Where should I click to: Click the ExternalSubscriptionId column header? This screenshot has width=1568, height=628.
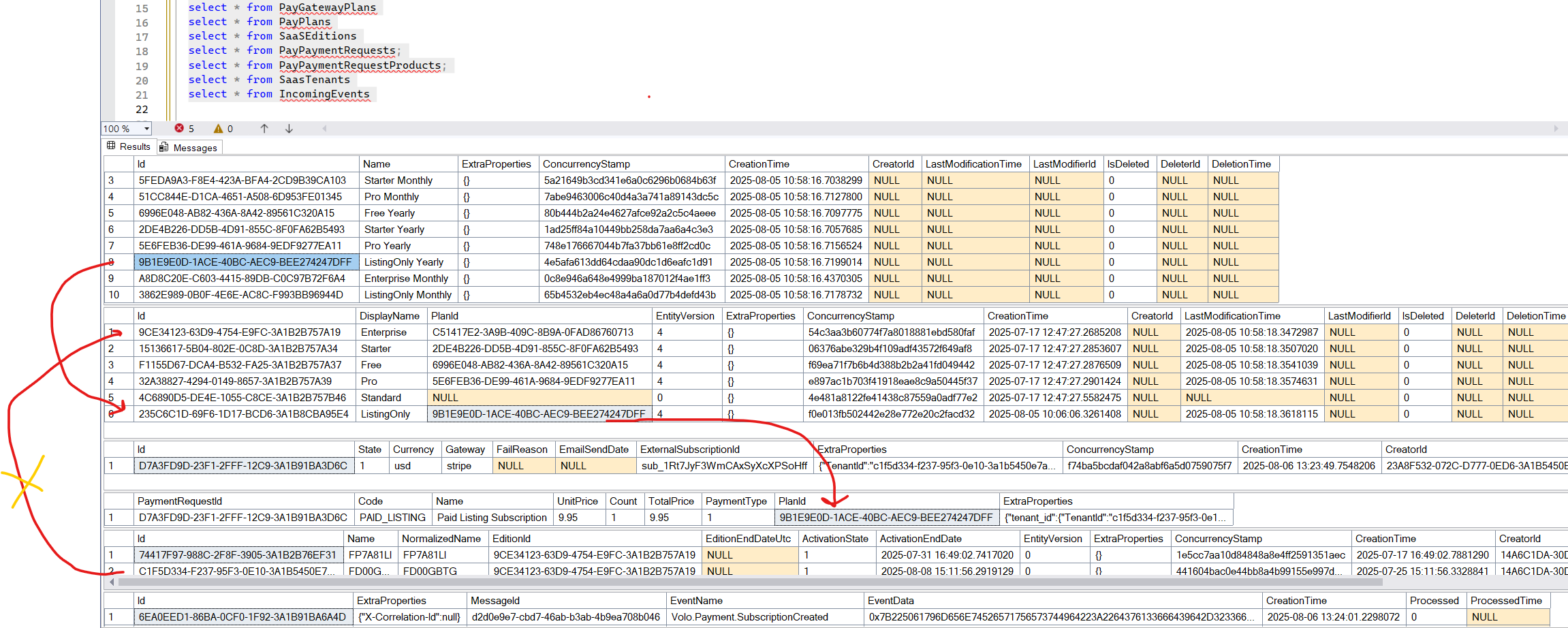coord(725,450)
